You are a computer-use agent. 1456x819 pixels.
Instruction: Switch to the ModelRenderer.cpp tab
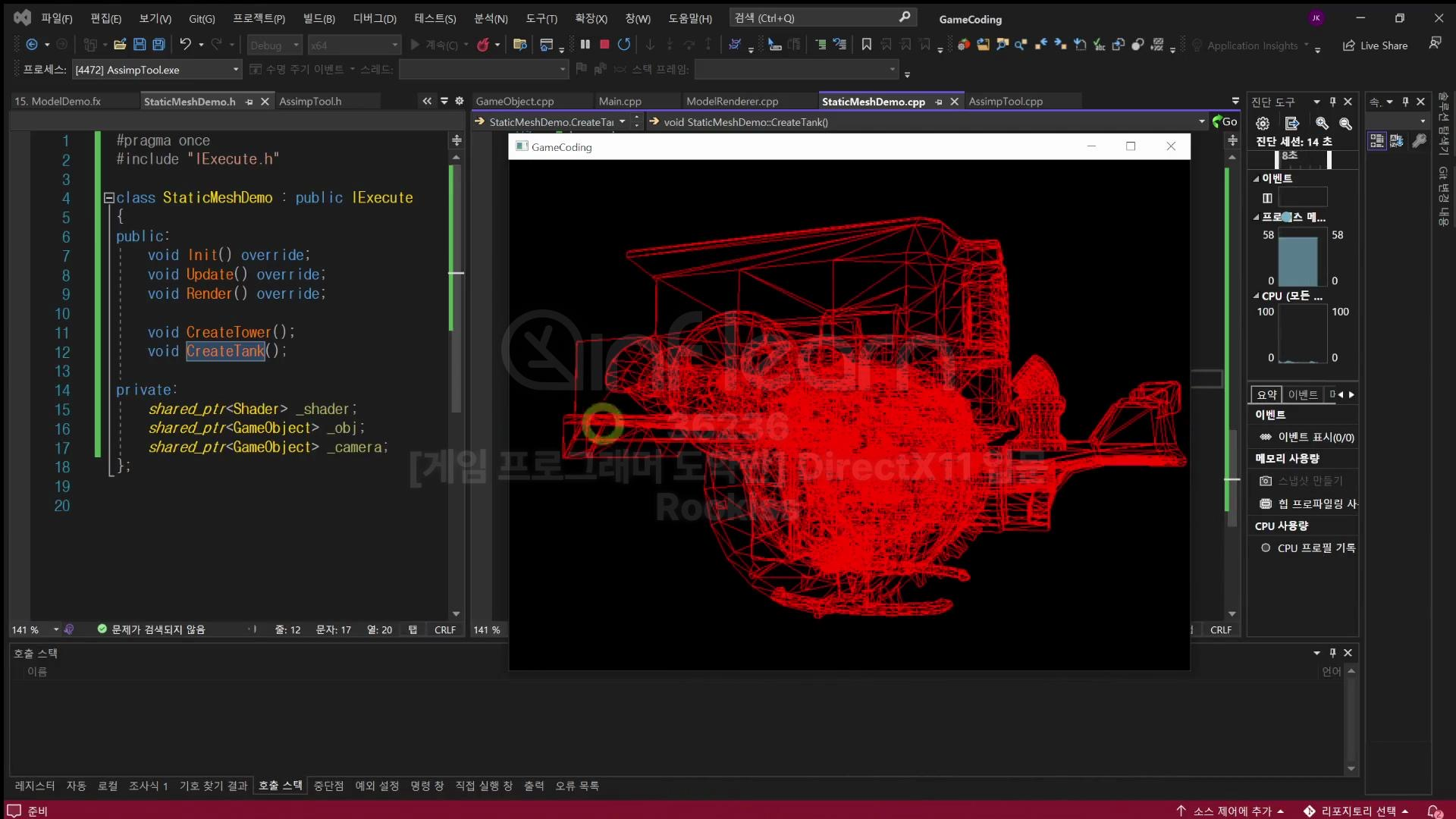pos(732,102)
